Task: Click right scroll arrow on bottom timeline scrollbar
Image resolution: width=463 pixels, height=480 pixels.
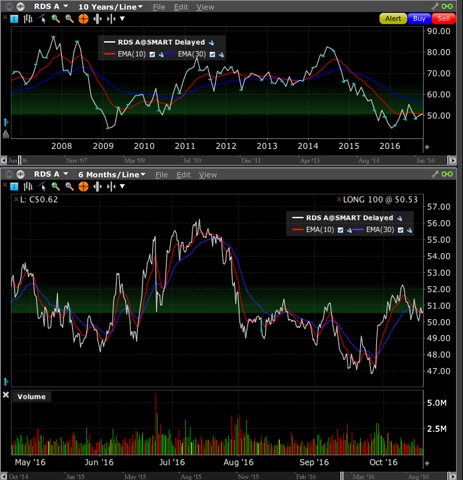Action: click(452, 476)
